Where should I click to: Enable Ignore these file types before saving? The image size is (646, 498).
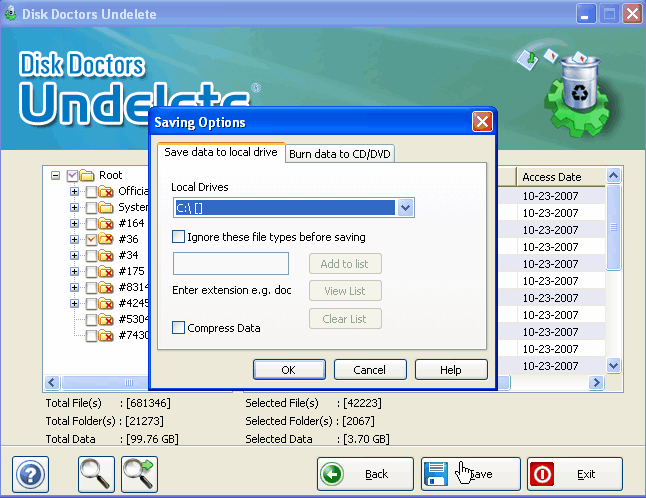pyautogui.click(x=178, y=237)
